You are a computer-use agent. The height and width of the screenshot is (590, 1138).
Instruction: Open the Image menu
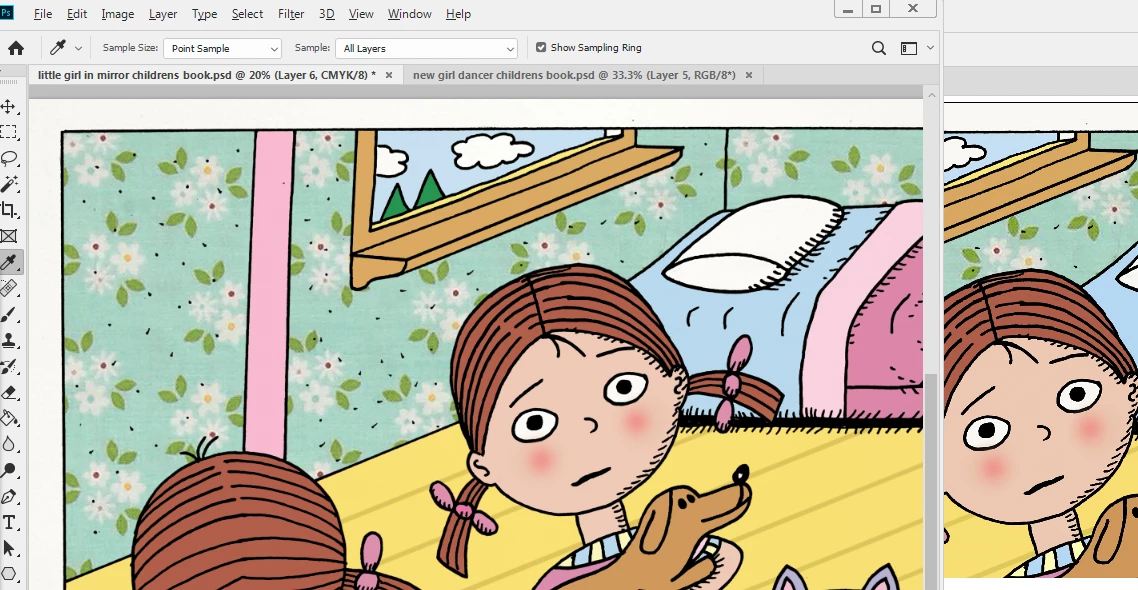(118, 14)
